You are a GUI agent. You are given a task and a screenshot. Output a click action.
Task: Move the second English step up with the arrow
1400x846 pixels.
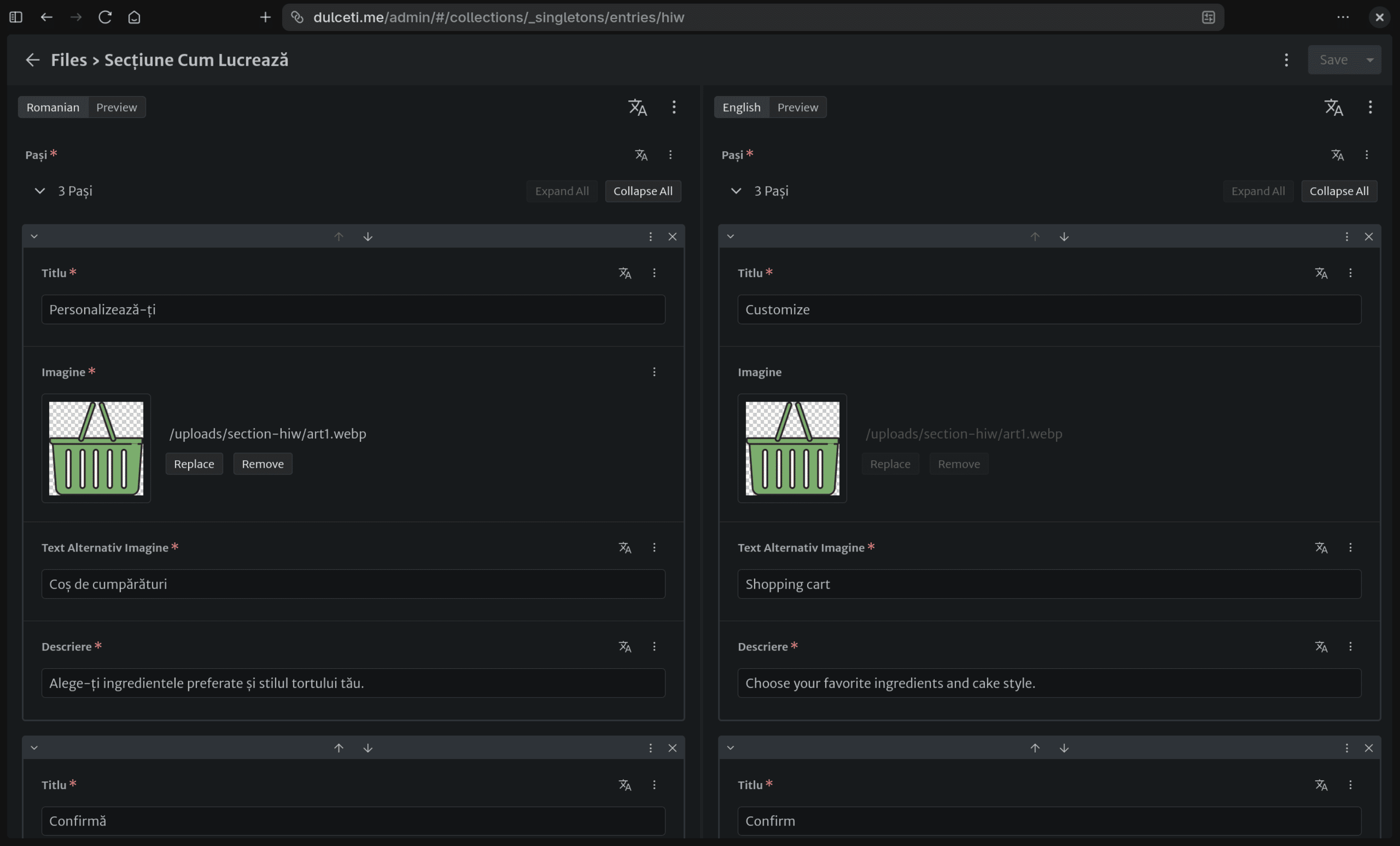point(1035,748)
